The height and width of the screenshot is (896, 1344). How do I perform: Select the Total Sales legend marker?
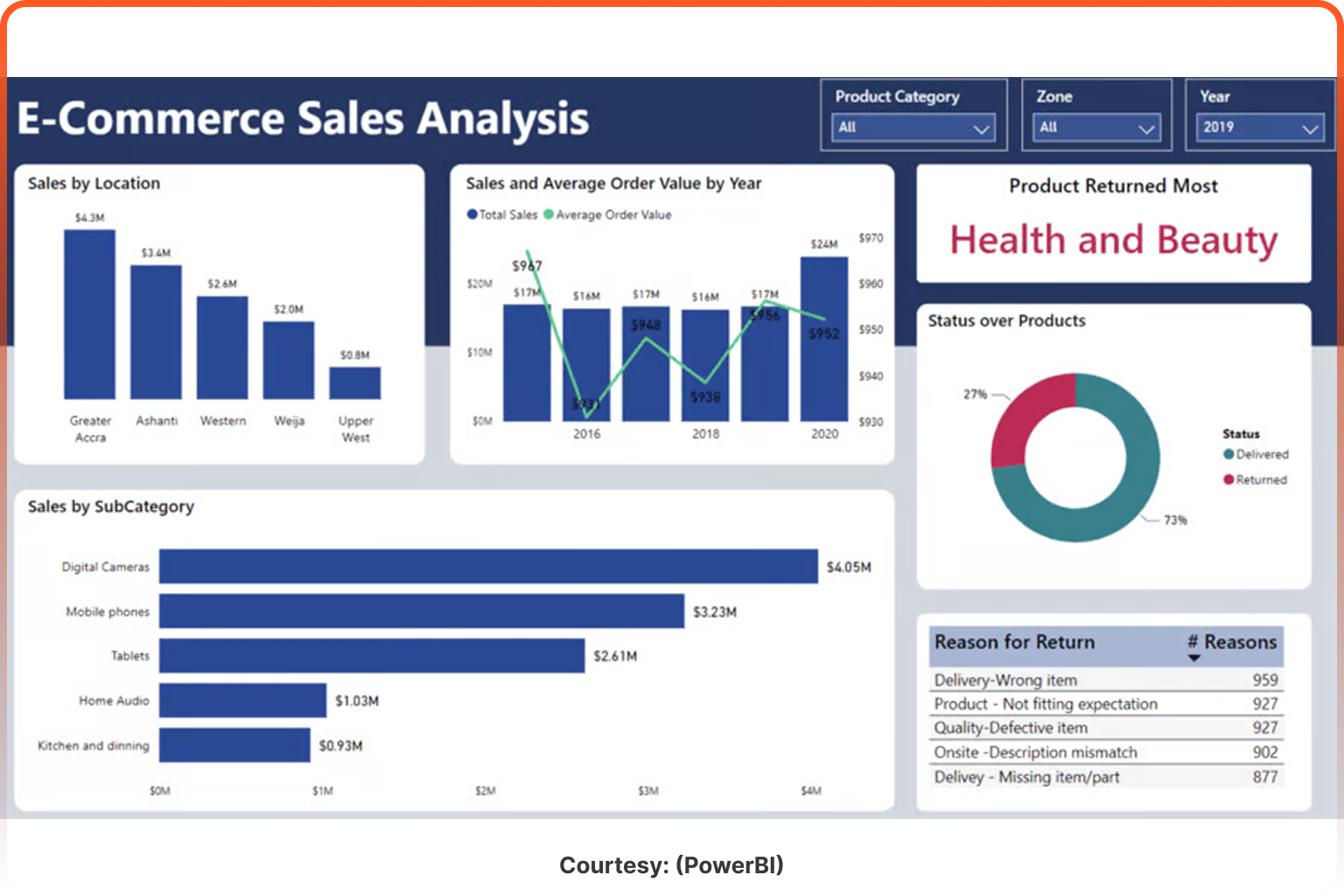(x=472, y=214)
